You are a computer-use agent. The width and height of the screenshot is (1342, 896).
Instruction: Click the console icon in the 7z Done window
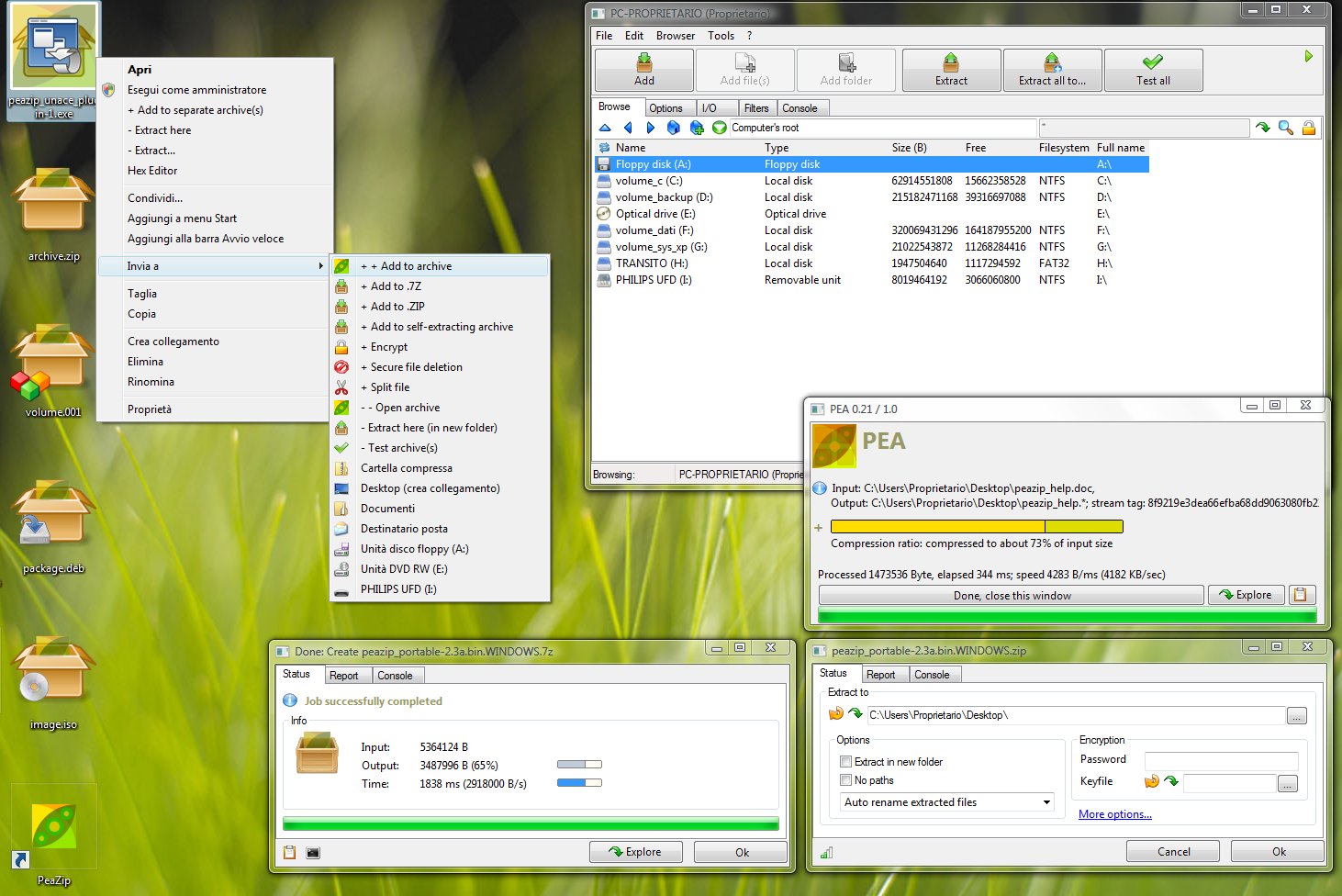coord(313,853)
